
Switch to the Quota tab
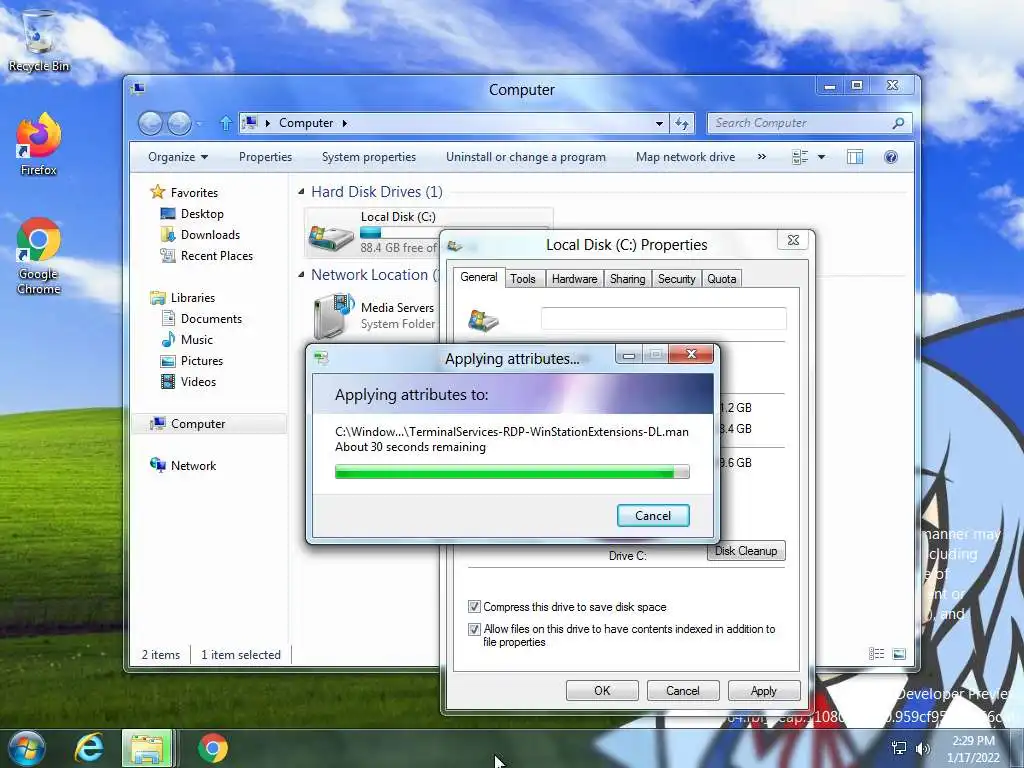tap(721, 279)
